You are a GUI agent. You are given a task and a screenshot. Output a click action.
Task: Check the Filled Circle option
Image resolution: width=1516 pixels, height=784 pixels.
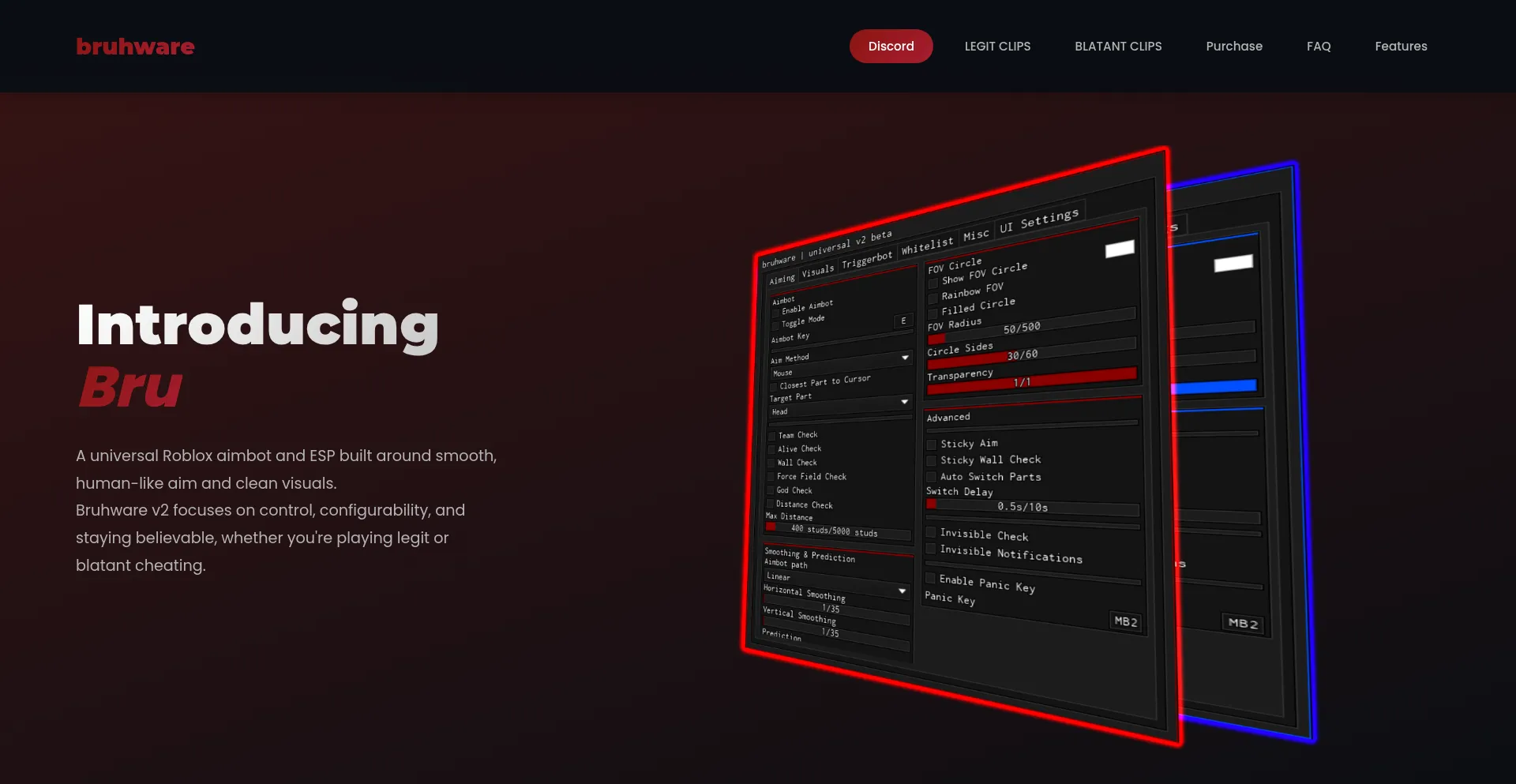(933, 313)
